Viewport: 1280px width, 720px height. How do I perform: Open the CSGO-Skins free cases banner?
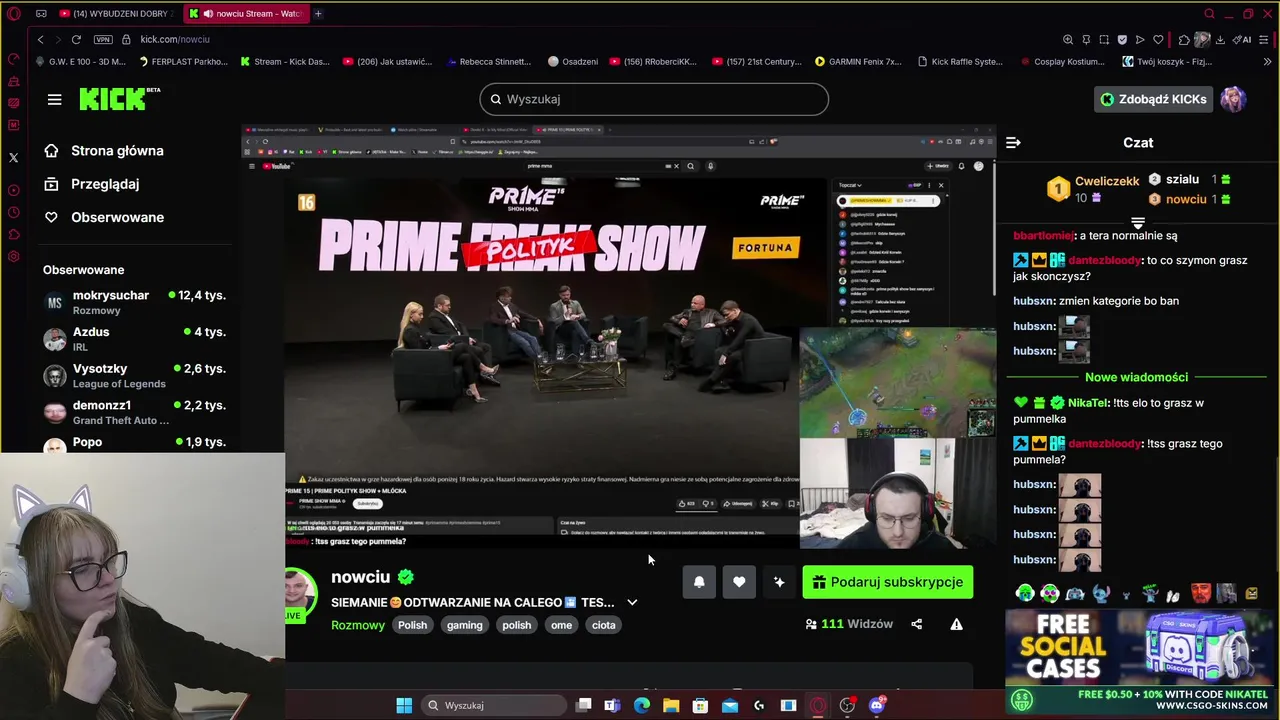coord(1138,661)
